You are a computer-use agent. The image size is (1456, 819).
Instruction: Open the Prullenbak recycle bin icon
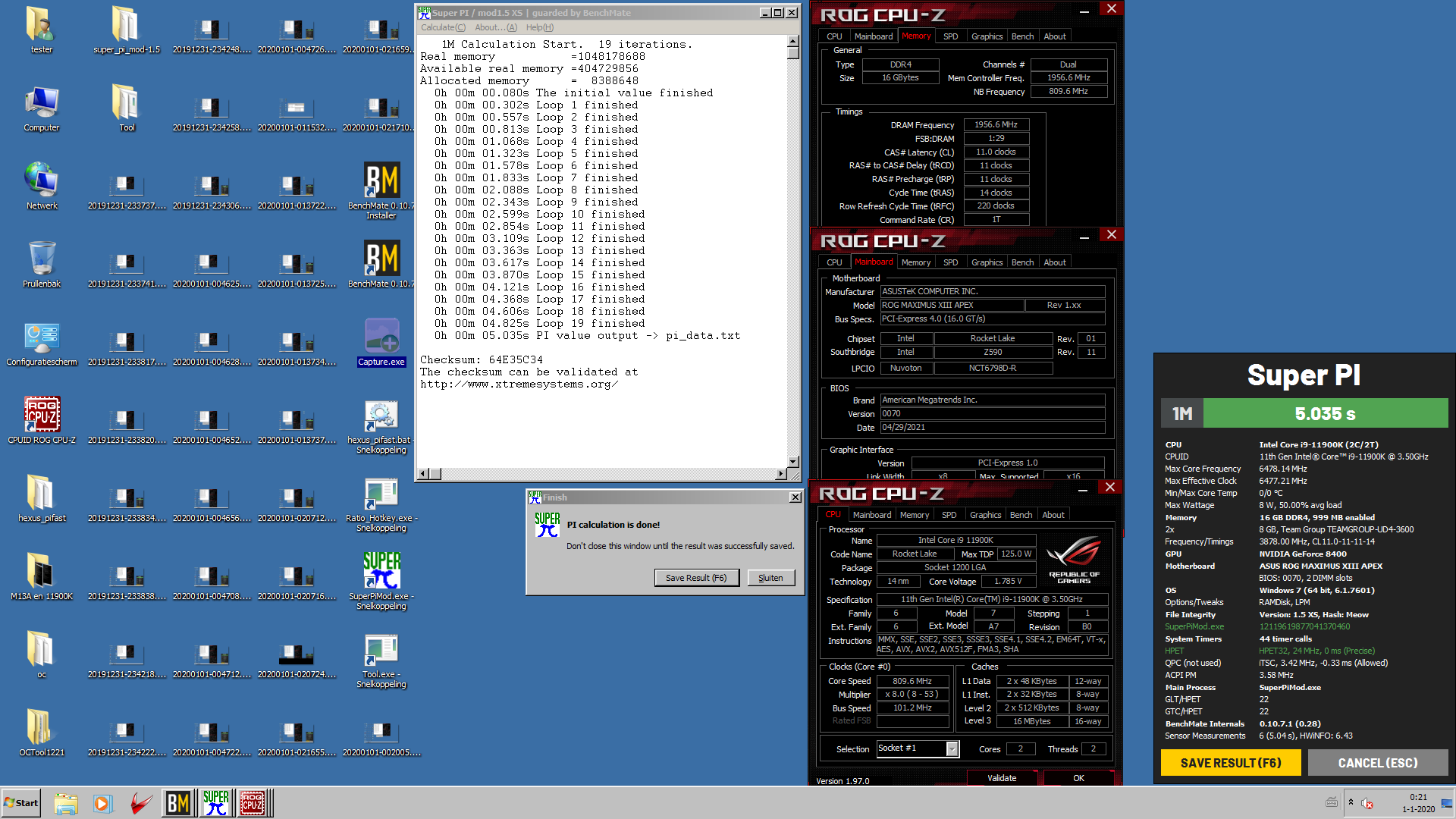[41, 265]
